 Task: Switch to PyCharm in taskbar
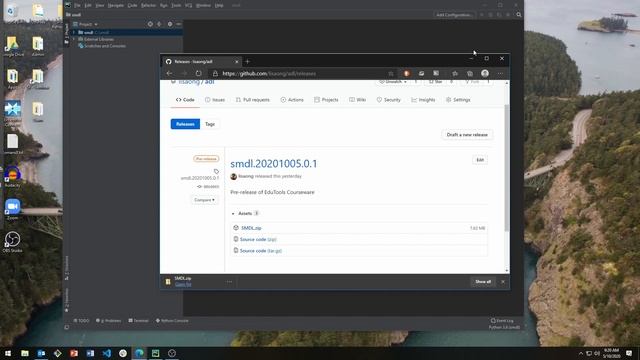pos(156,353)
